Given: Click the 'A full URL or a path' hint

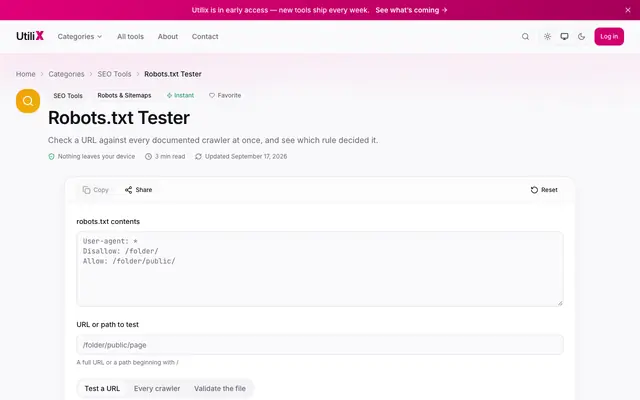Looking at the screenshot, I should tap(127, 362).
